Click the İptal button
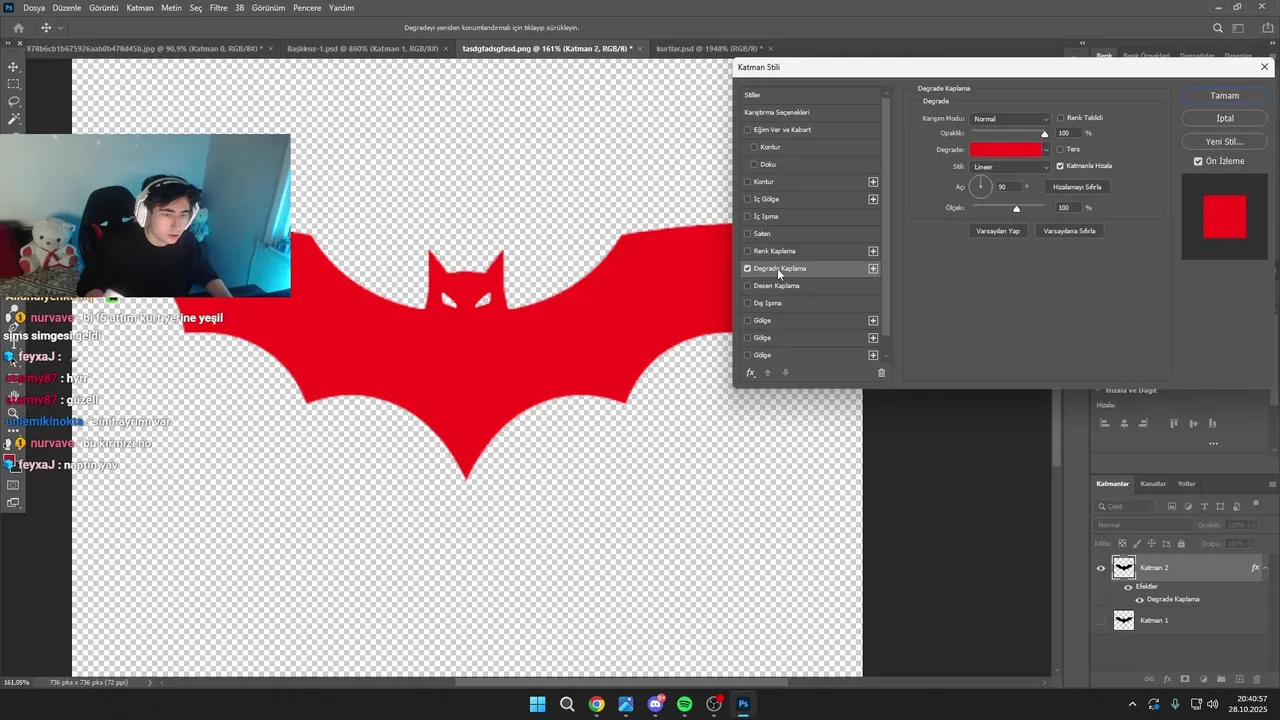Image resolution: width=1280 pixels, height=720 pixels. pyautogui.click(x=1224, y=118)
